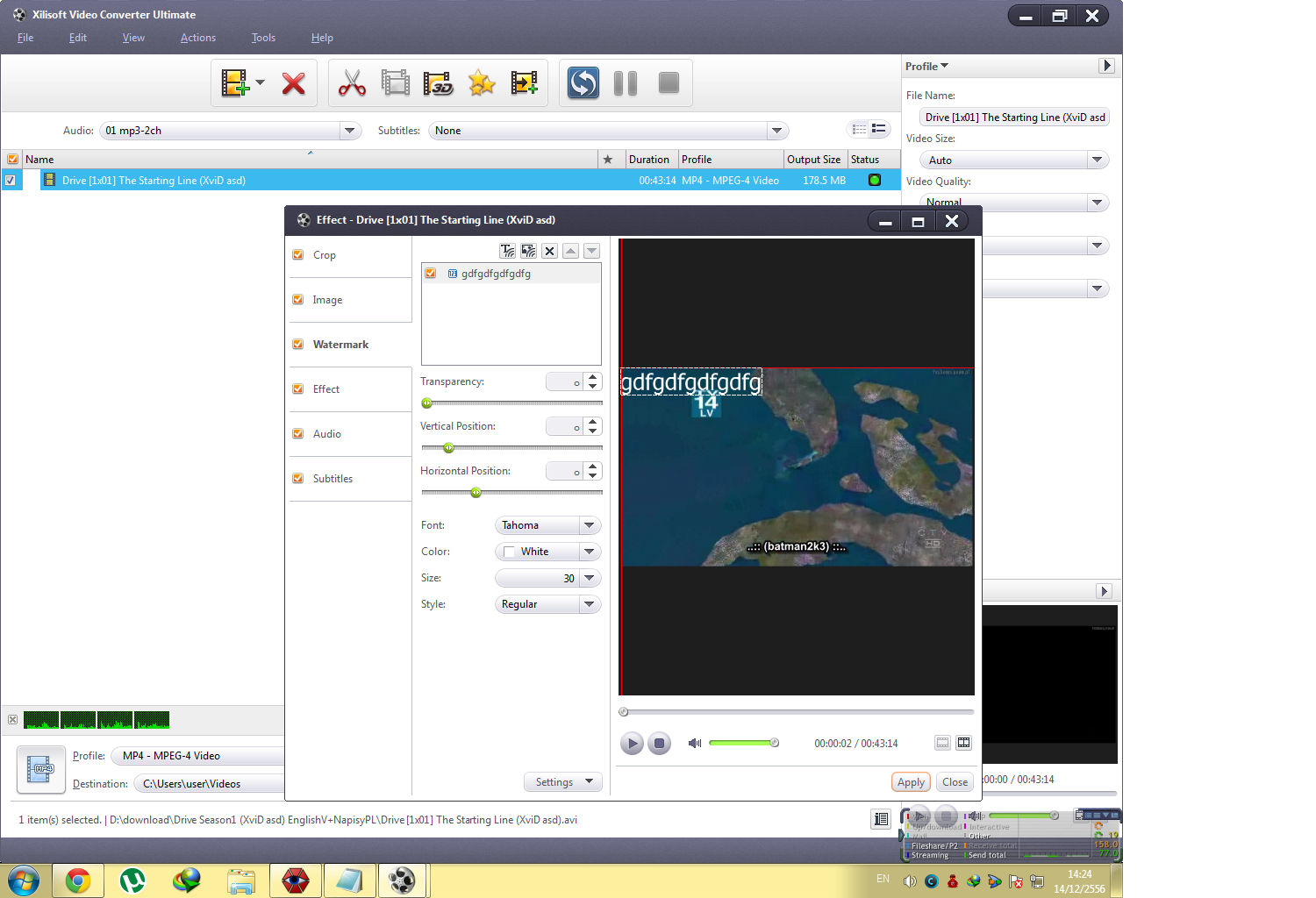Delete the selected watermark with X icon

pos(549,251)
